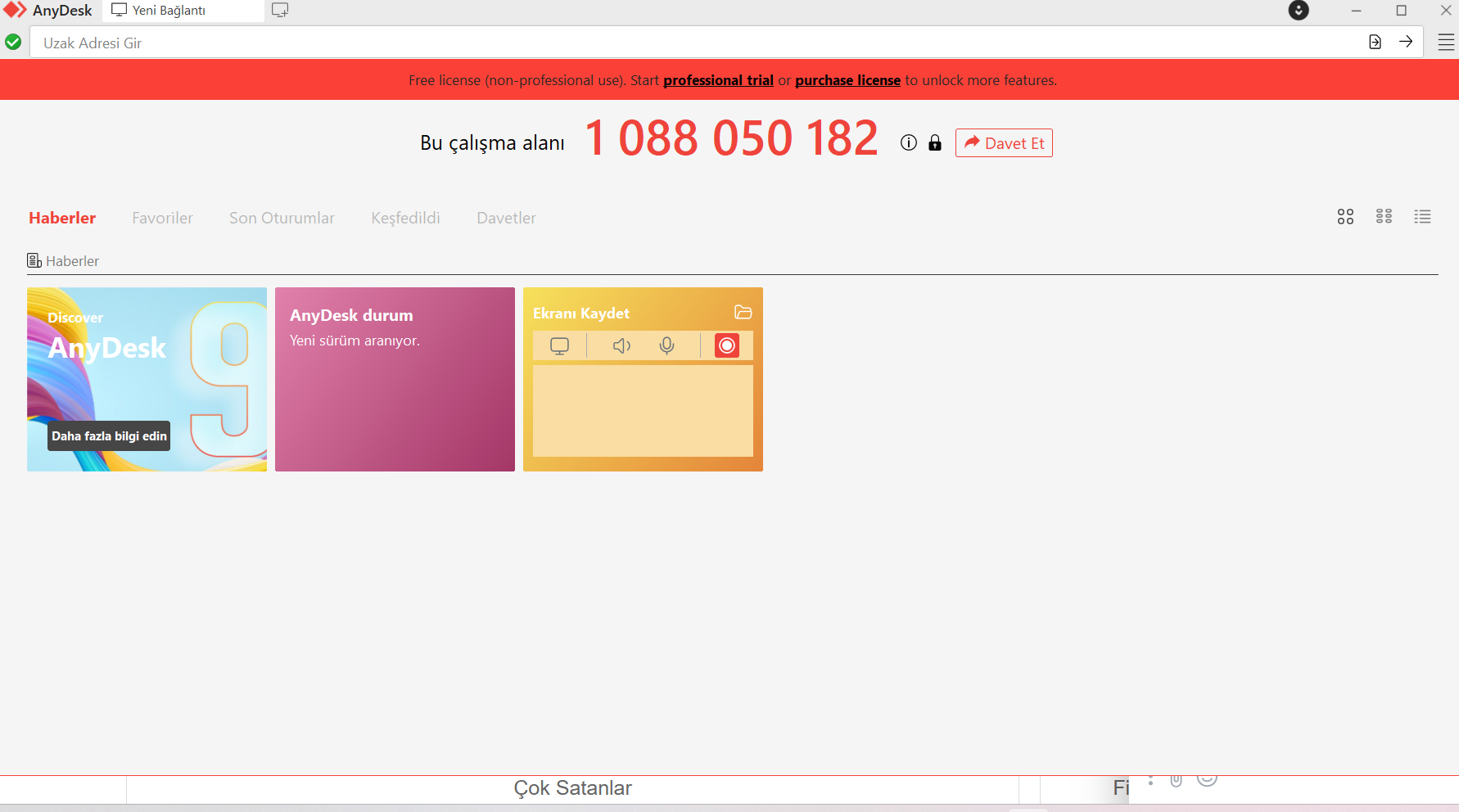The height and width of the screenshot is (812, 1459).
Task: Open the round dark download-arrow menu
Action: [x=1299, y=11]
